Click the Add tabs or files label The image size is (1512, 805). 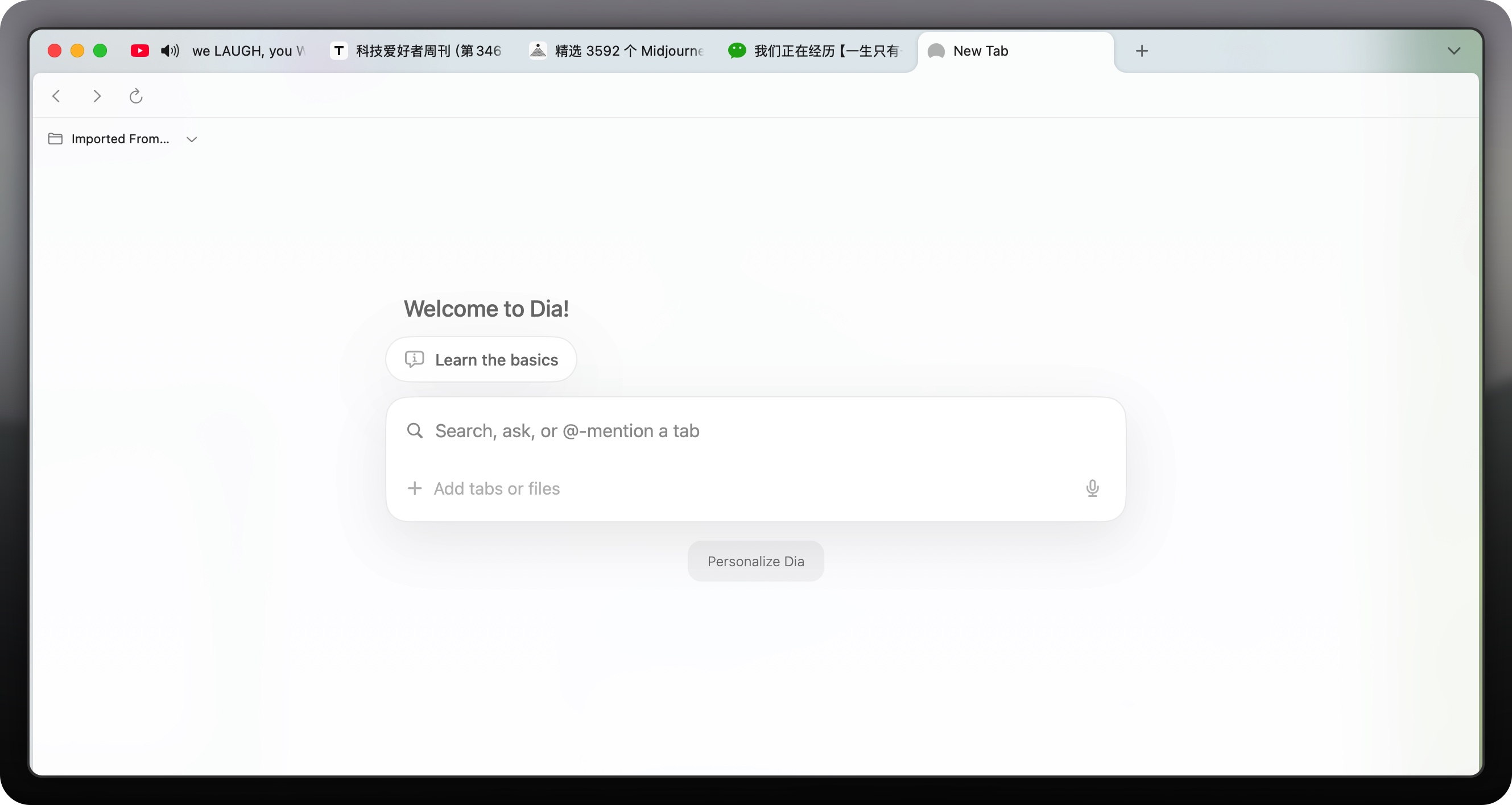click(x=497, y=489)
